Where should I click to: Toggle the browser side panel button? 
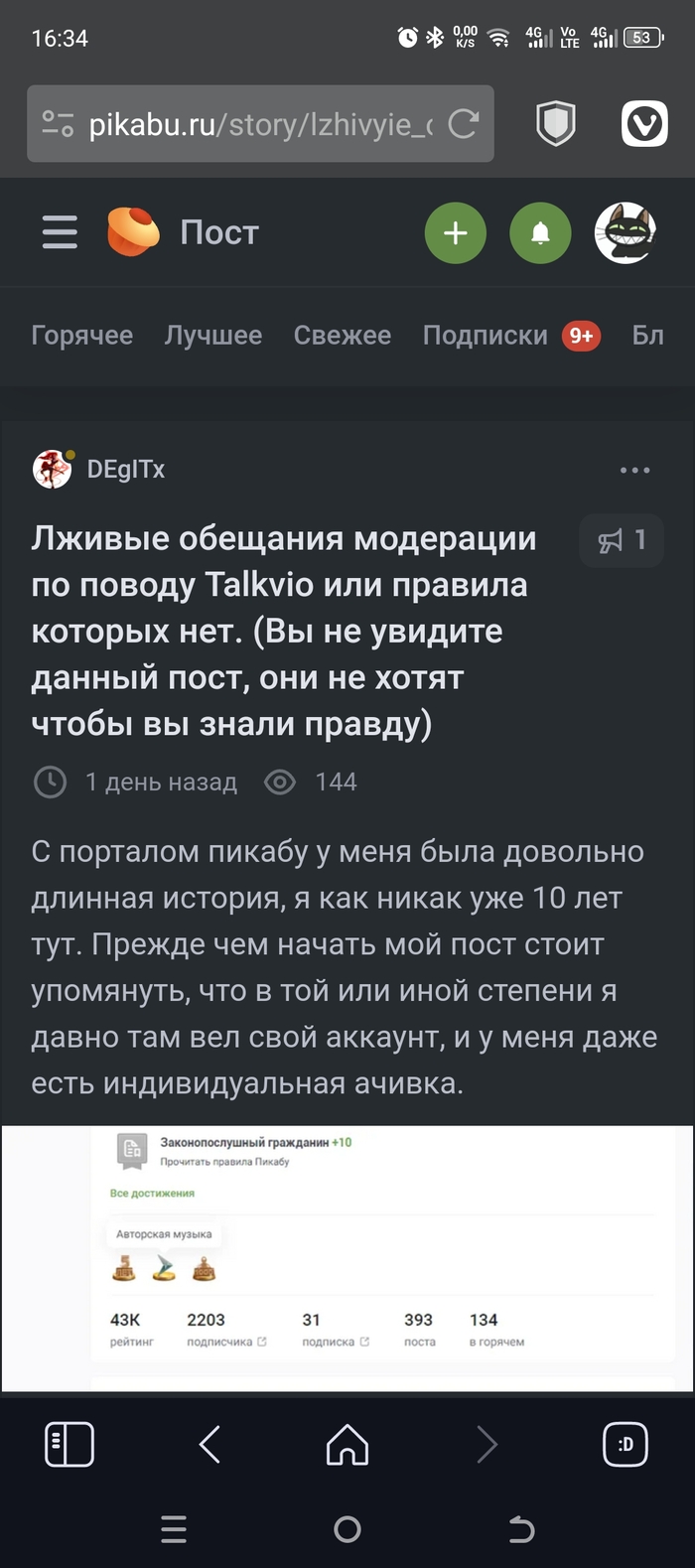69,1444
